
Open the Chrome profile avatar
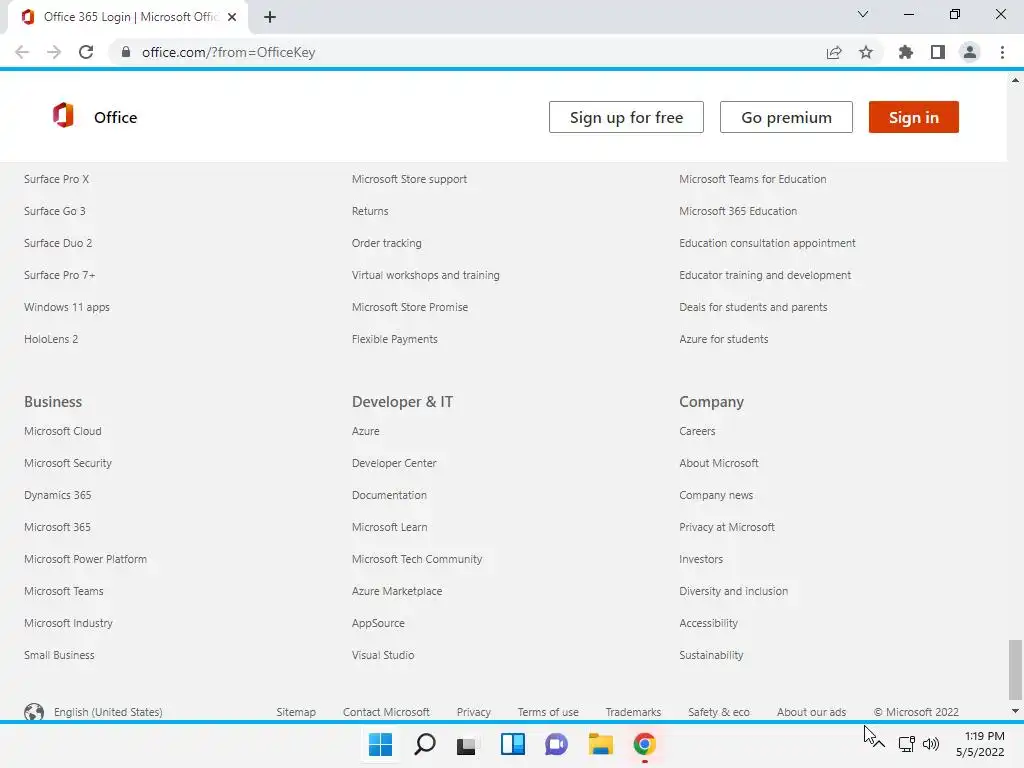970,52
